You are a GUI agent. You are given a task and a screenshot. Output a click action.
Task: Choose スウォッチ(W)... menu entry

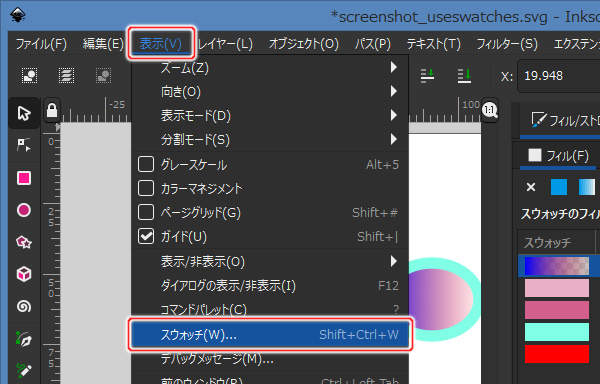270,335
